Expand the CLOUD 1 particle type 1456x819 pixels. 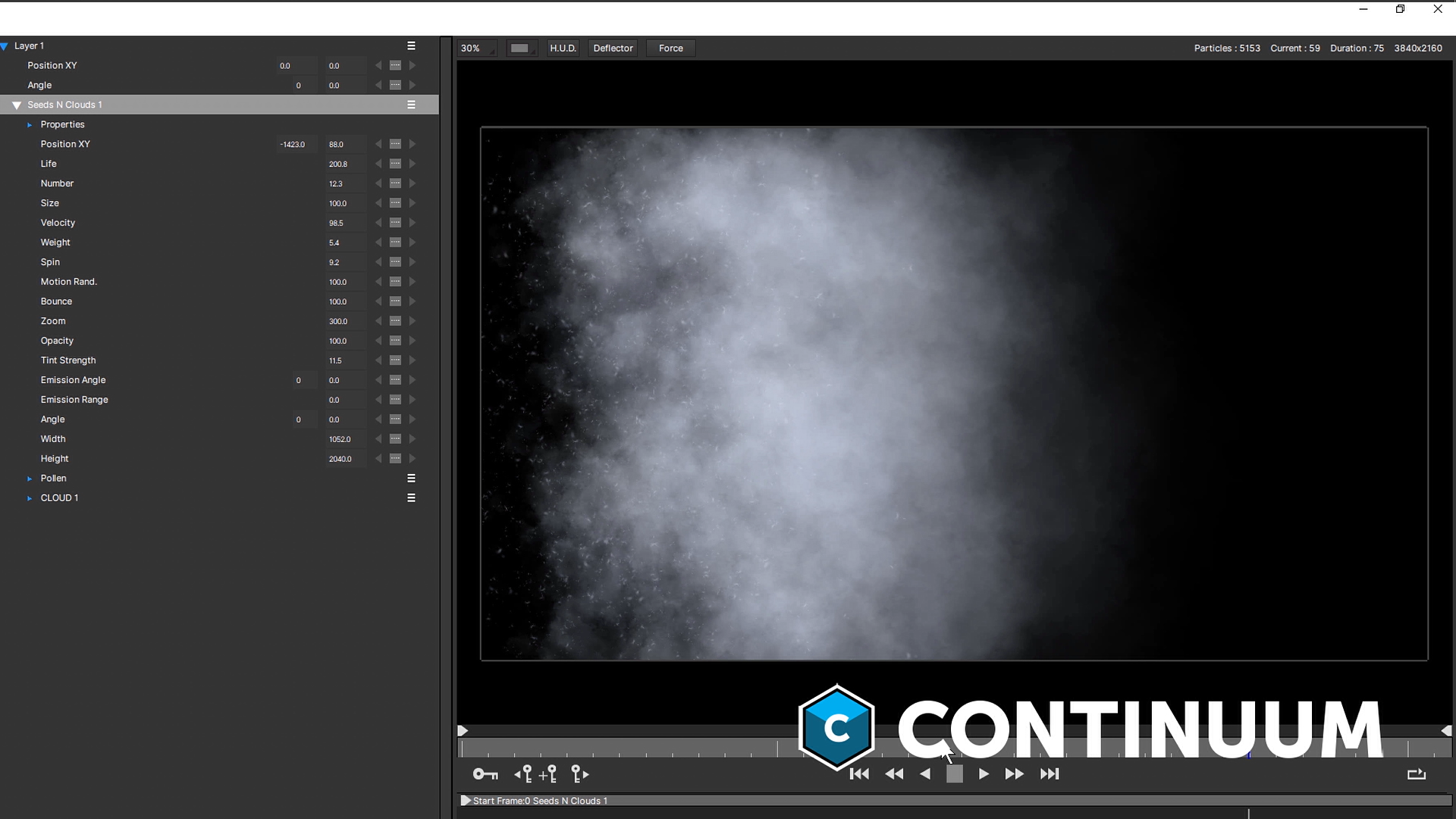coord(30,498)
